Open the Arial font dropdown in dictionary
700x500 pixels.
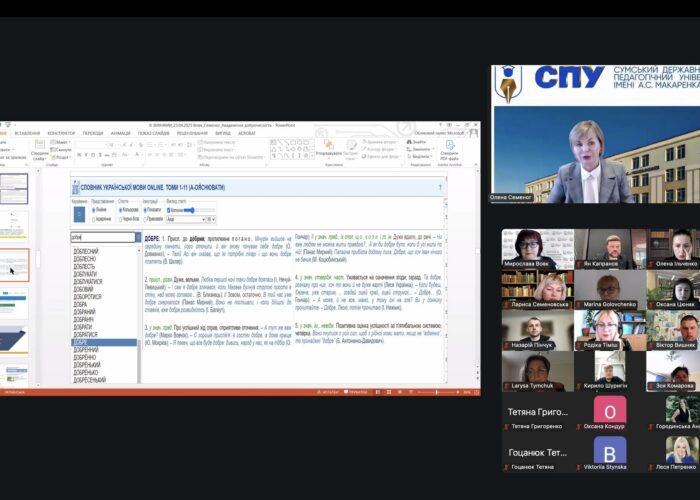click(x=184, y=219)
